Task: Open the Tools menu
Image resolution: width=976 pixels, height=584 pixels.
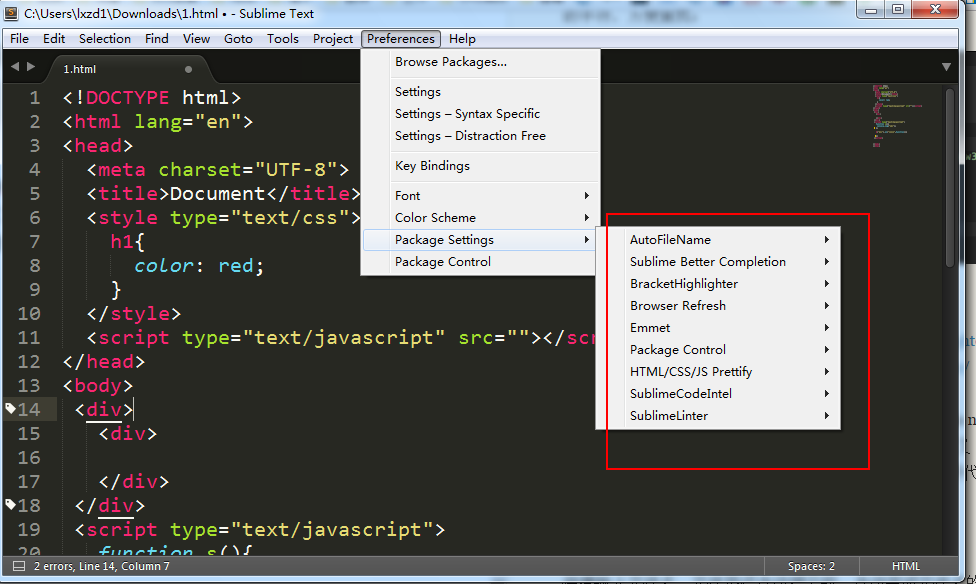Action: coord(283,39)
